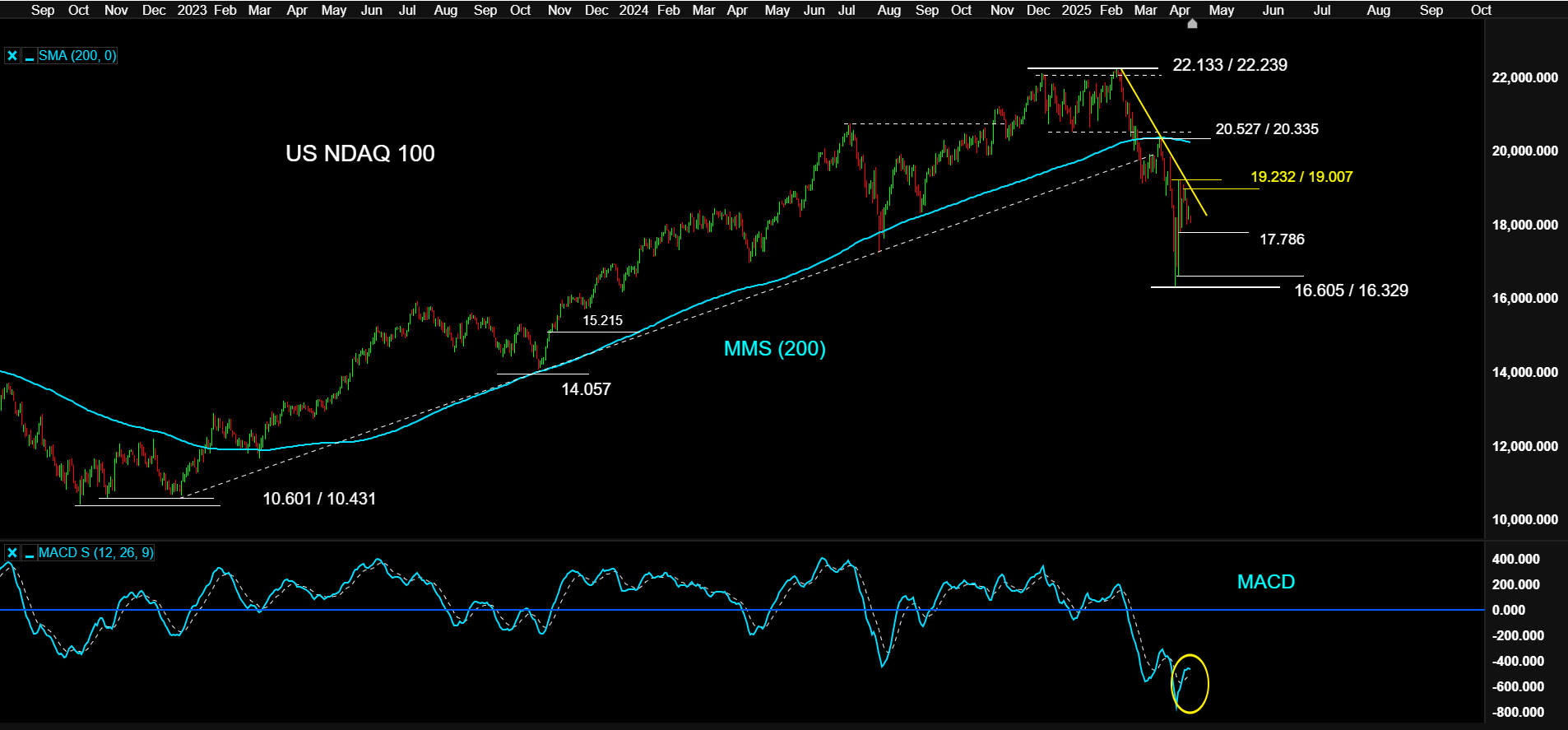Click -400.000 on the MACD axis
This screenshot has height=730, width=1568.
(x=1518, y=661)
